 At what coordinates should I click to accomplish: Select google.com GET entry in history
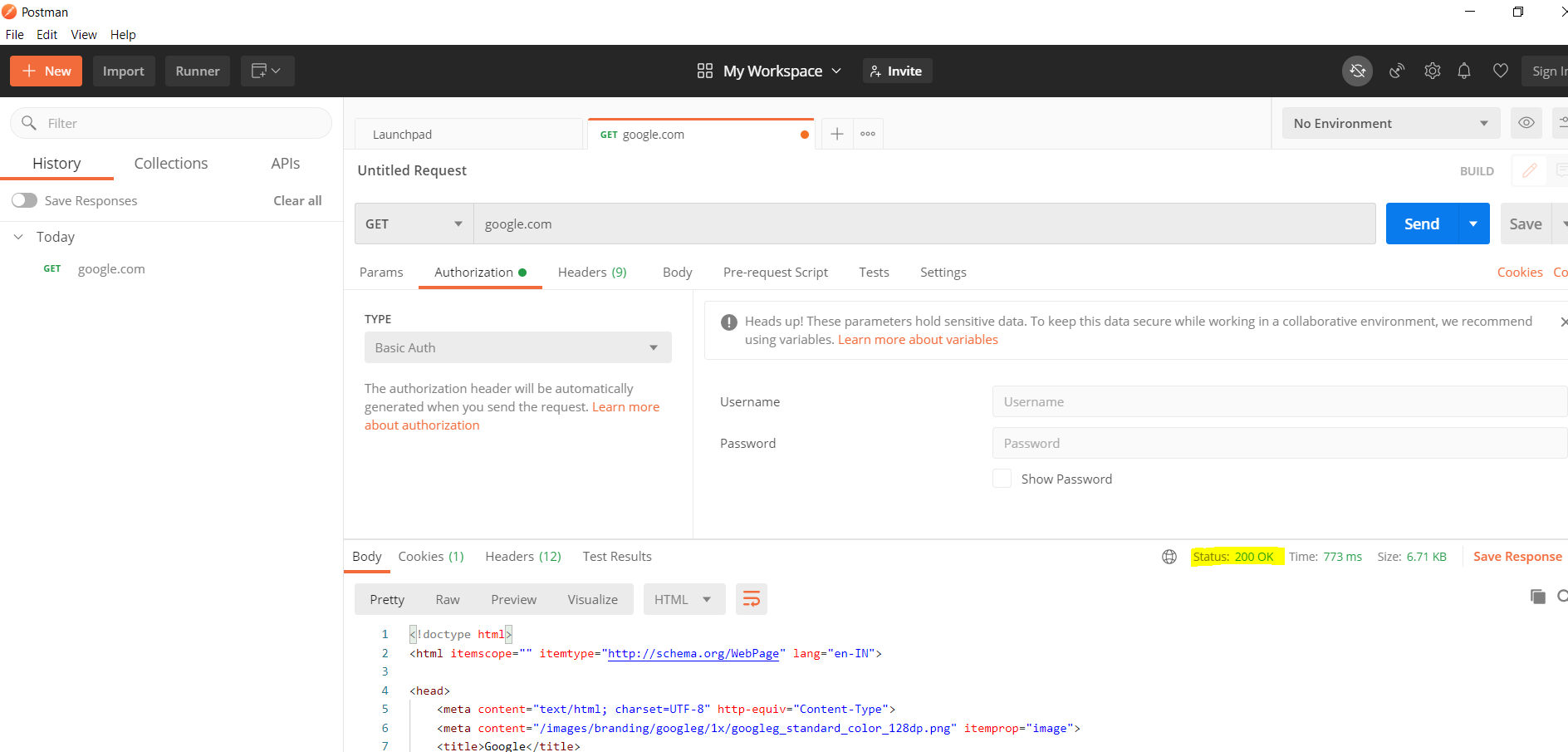click(x=111, y=269)
